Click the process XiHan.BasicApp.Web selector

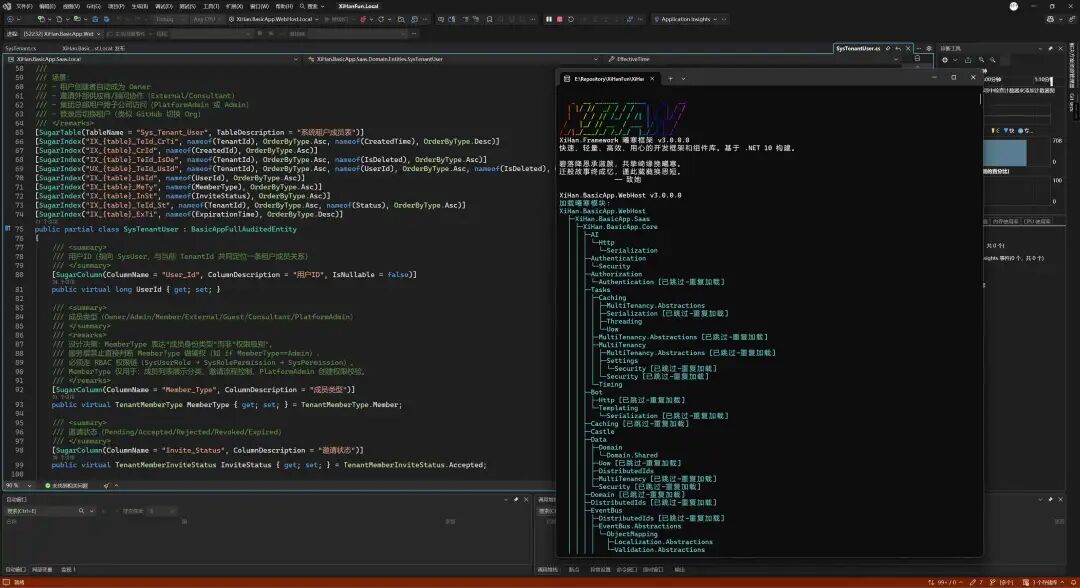pyautogui.click(x=62, y=34)
